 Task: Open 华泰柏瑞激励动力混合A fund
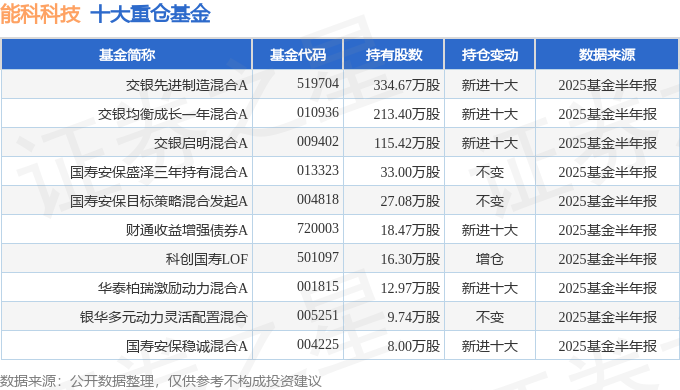pyautogui.click(x=173, y=288)
